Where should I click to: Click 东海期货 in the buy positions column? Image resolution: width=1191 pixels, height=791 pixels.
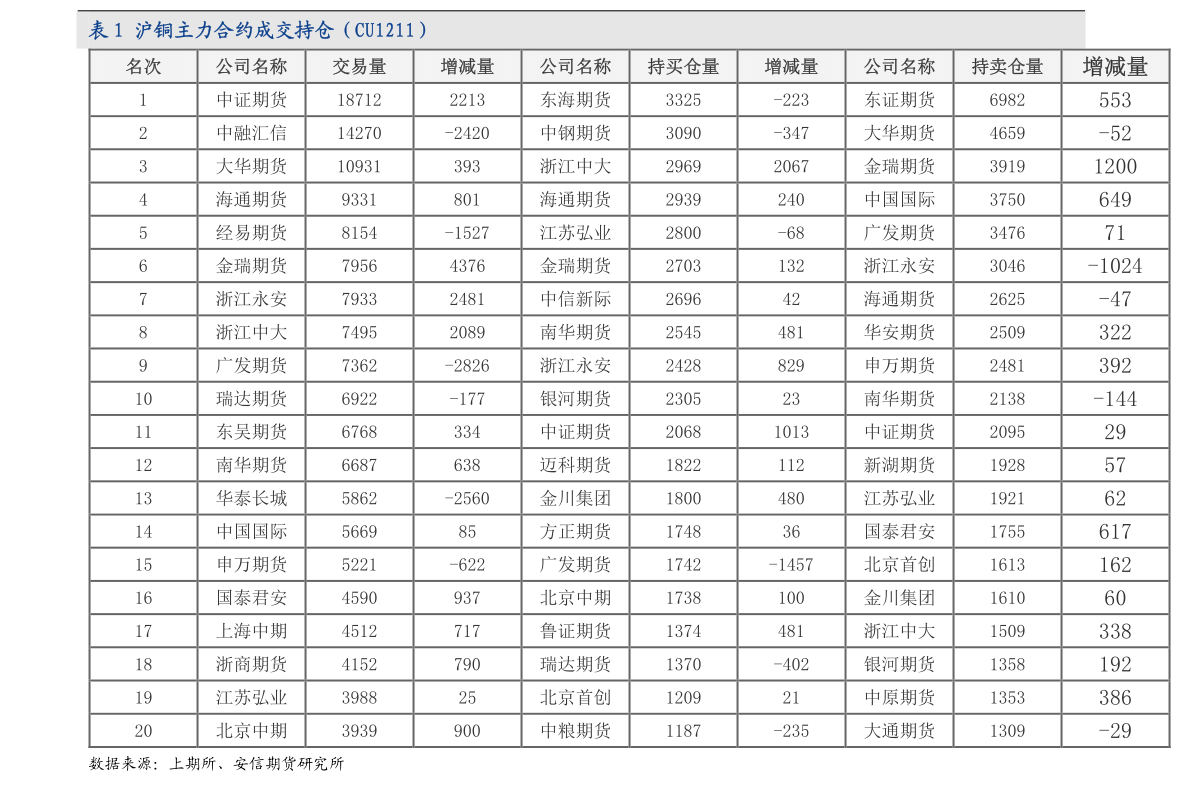575,100
